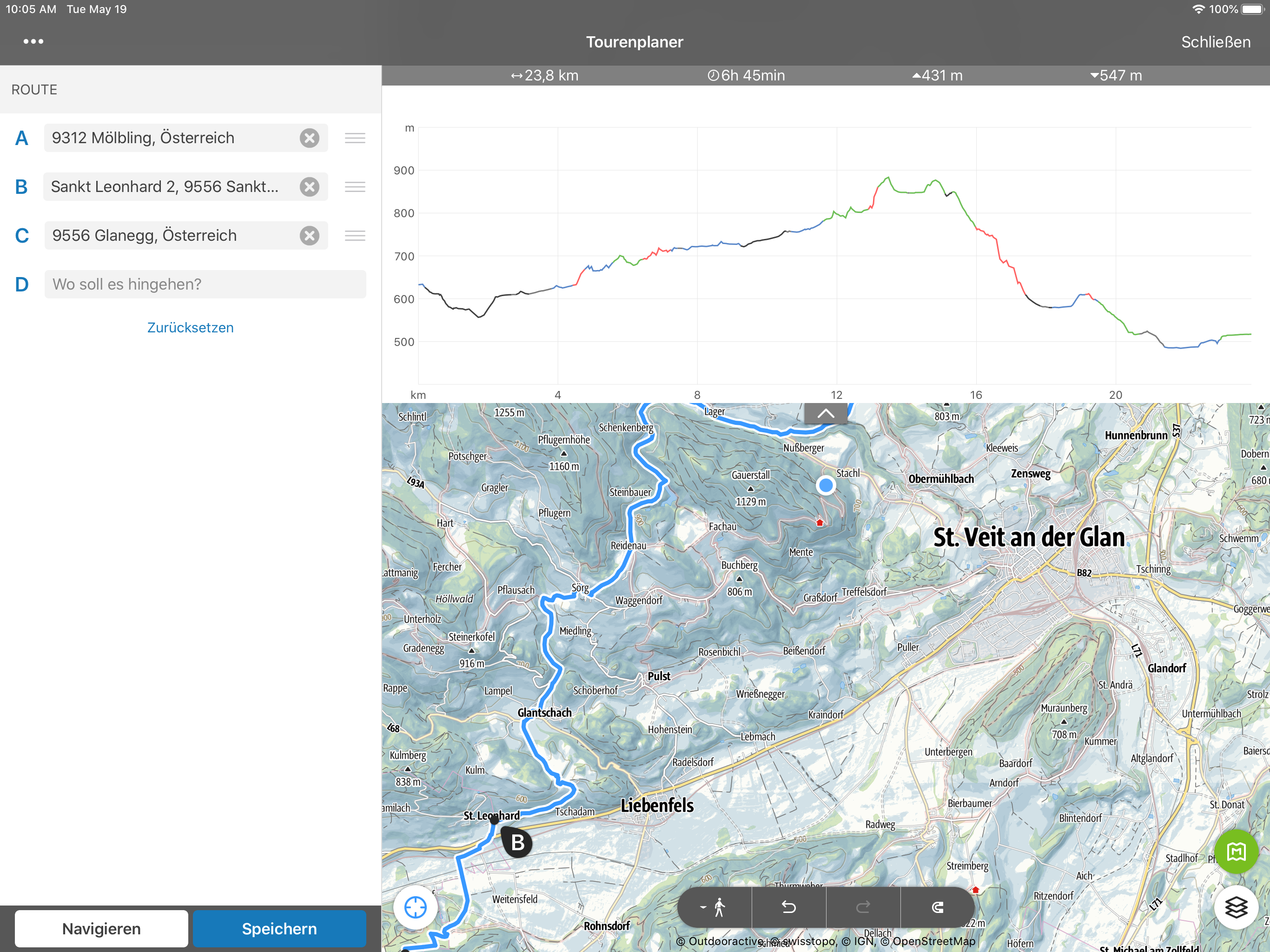
Task: Grab reorder handle for waypoint A
Action: coord(355,138)
